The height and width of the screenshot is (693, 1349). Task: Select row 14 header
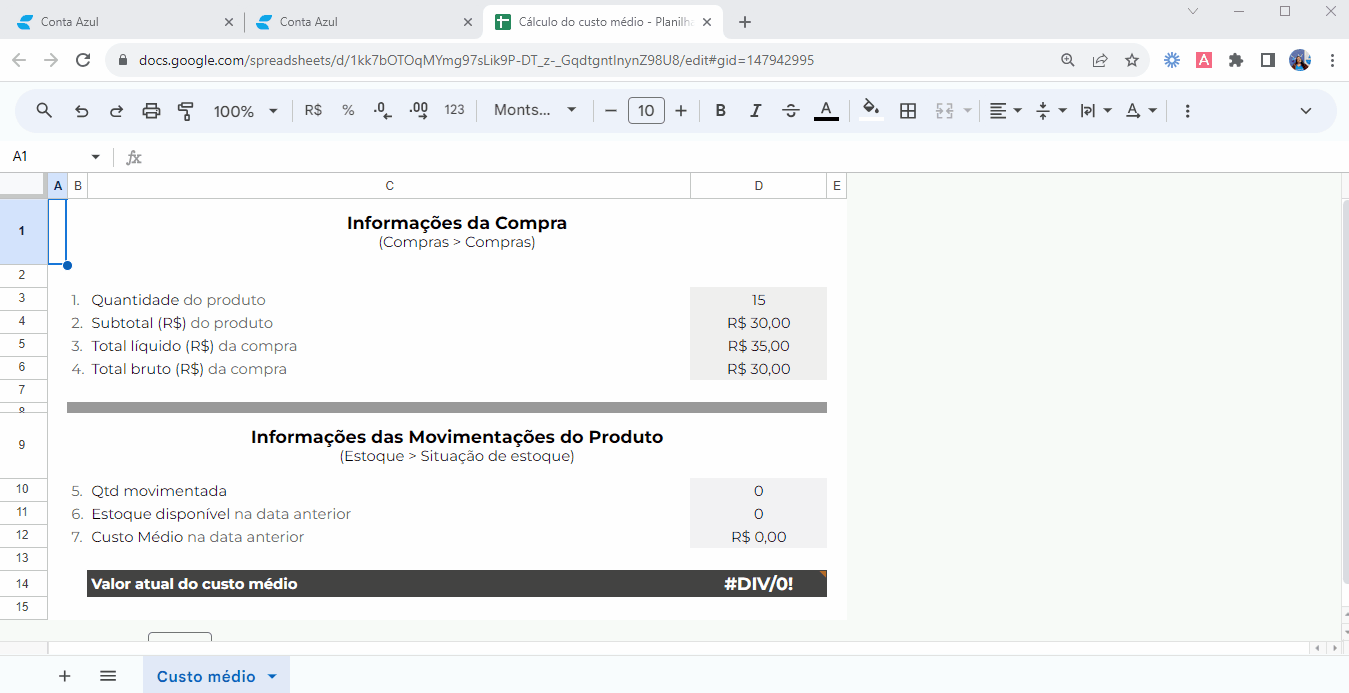tap(23, 584)
